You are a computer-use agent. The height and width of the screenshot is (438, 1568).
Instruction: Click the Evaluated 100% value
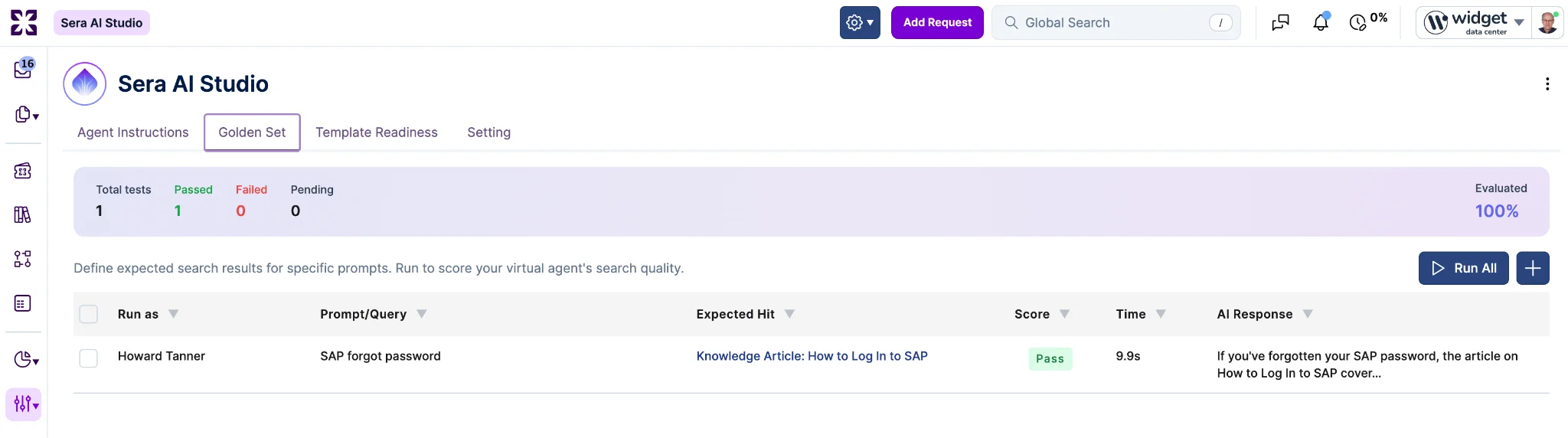click(x=1497, y=211)
